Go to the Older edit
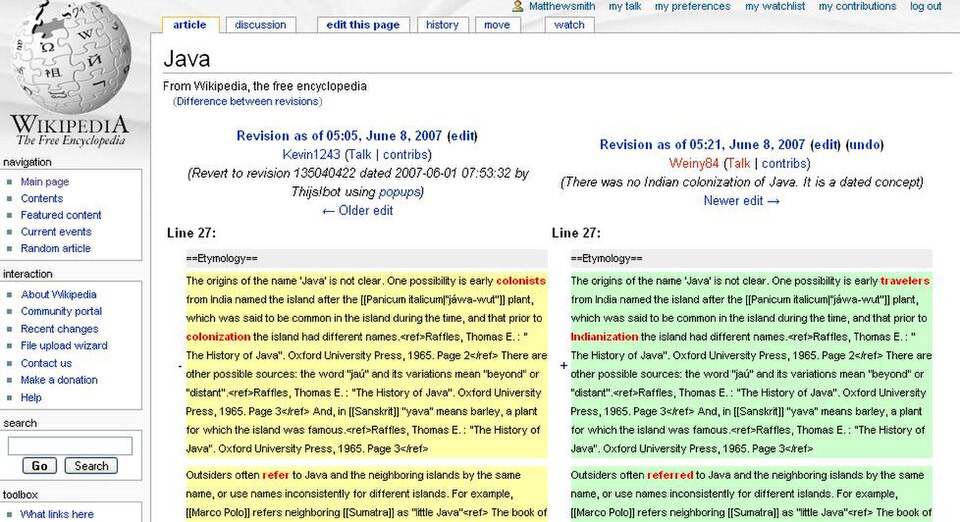 358,211
